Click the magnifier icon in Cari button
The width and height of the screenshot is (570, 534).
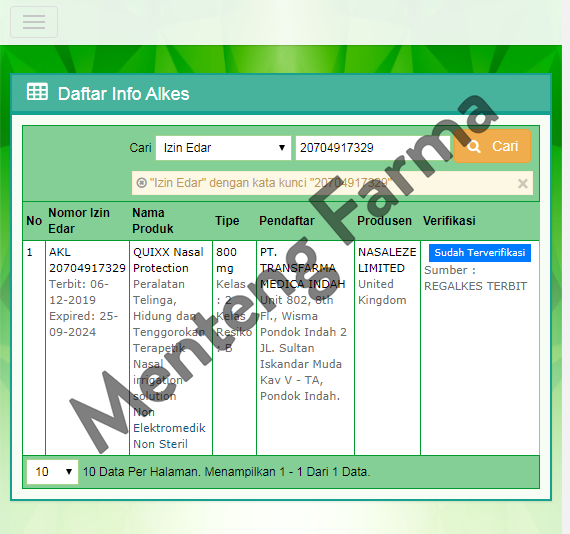[474, 146]
